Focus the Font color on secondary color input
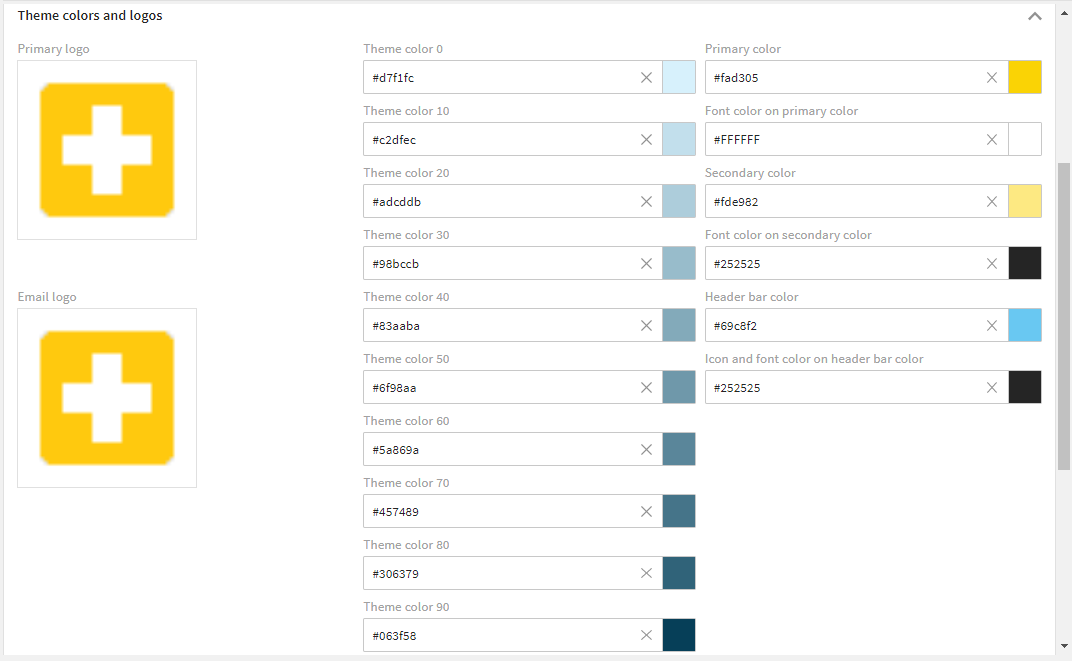1072x661 pixels. click(x=846, y=263)
